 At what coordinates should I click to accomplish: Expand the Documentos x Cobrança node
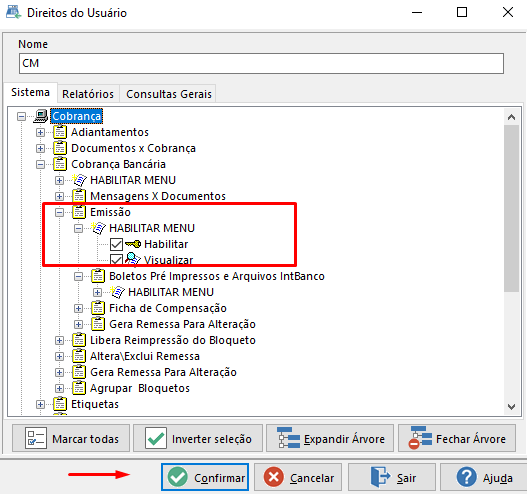[40, 149]
